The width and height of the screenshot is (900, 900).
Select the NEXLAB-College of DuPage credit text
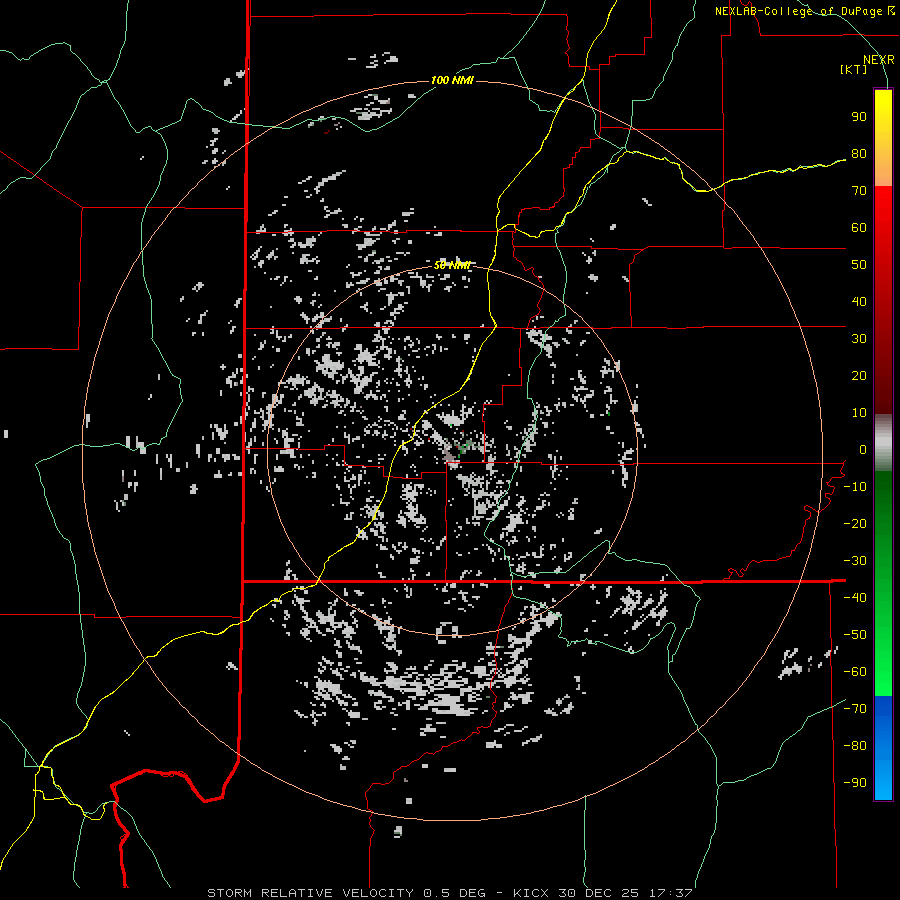tap(804, 11)
